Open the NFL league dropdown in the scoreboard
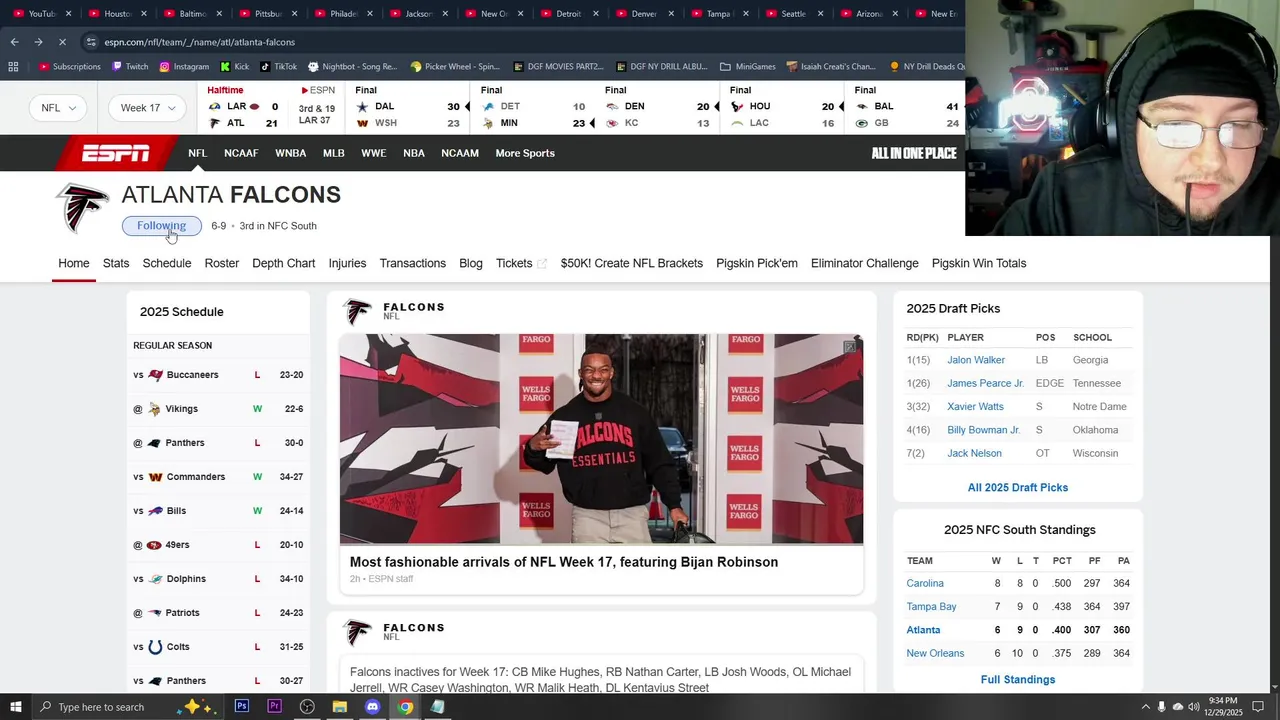Screen dimensions: 1280x720 pyautogui.click(x=58, y=108)
